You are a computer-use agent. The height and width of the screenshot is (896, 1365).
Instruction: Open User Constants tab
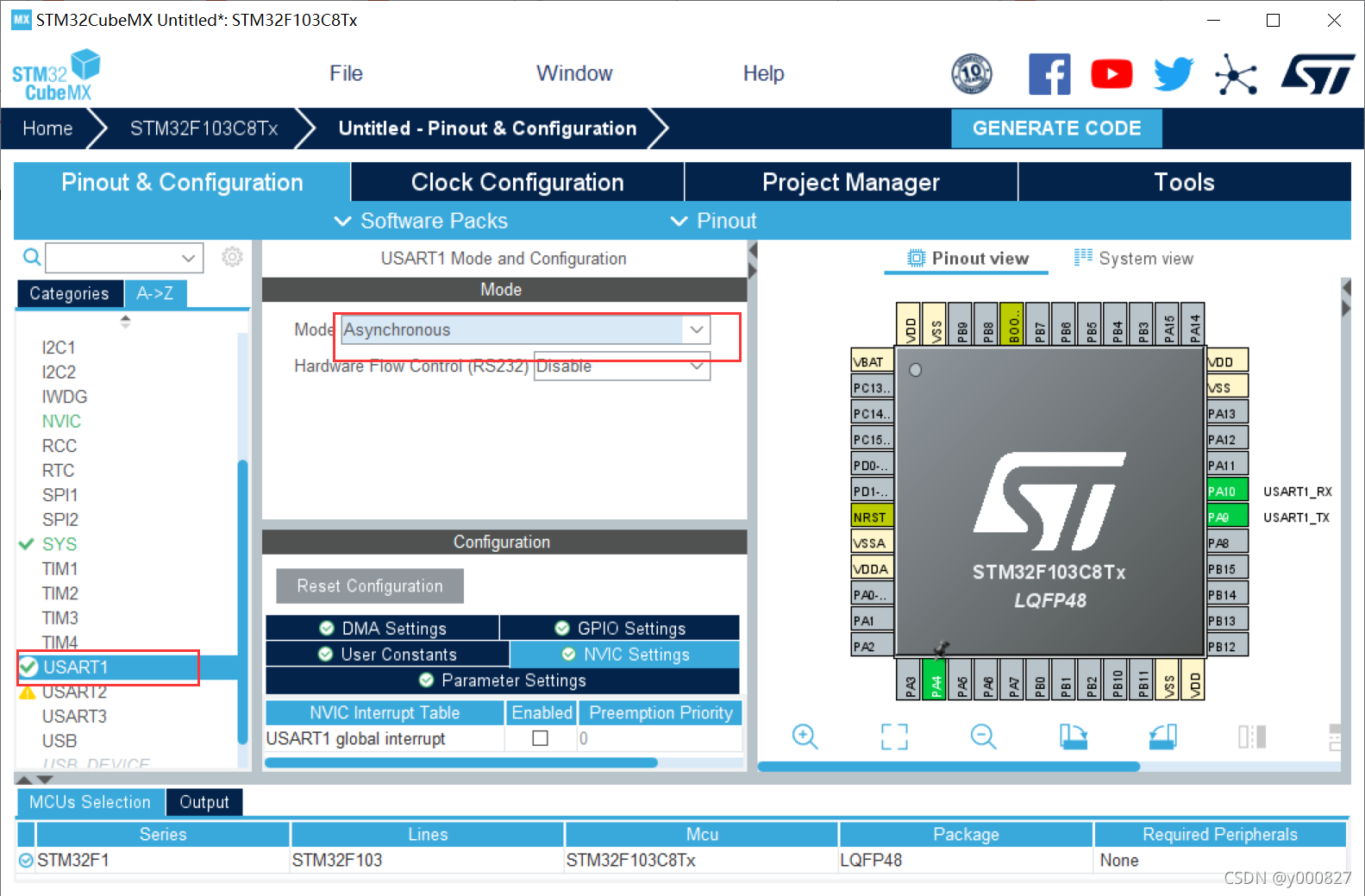(x=387, y=654)
